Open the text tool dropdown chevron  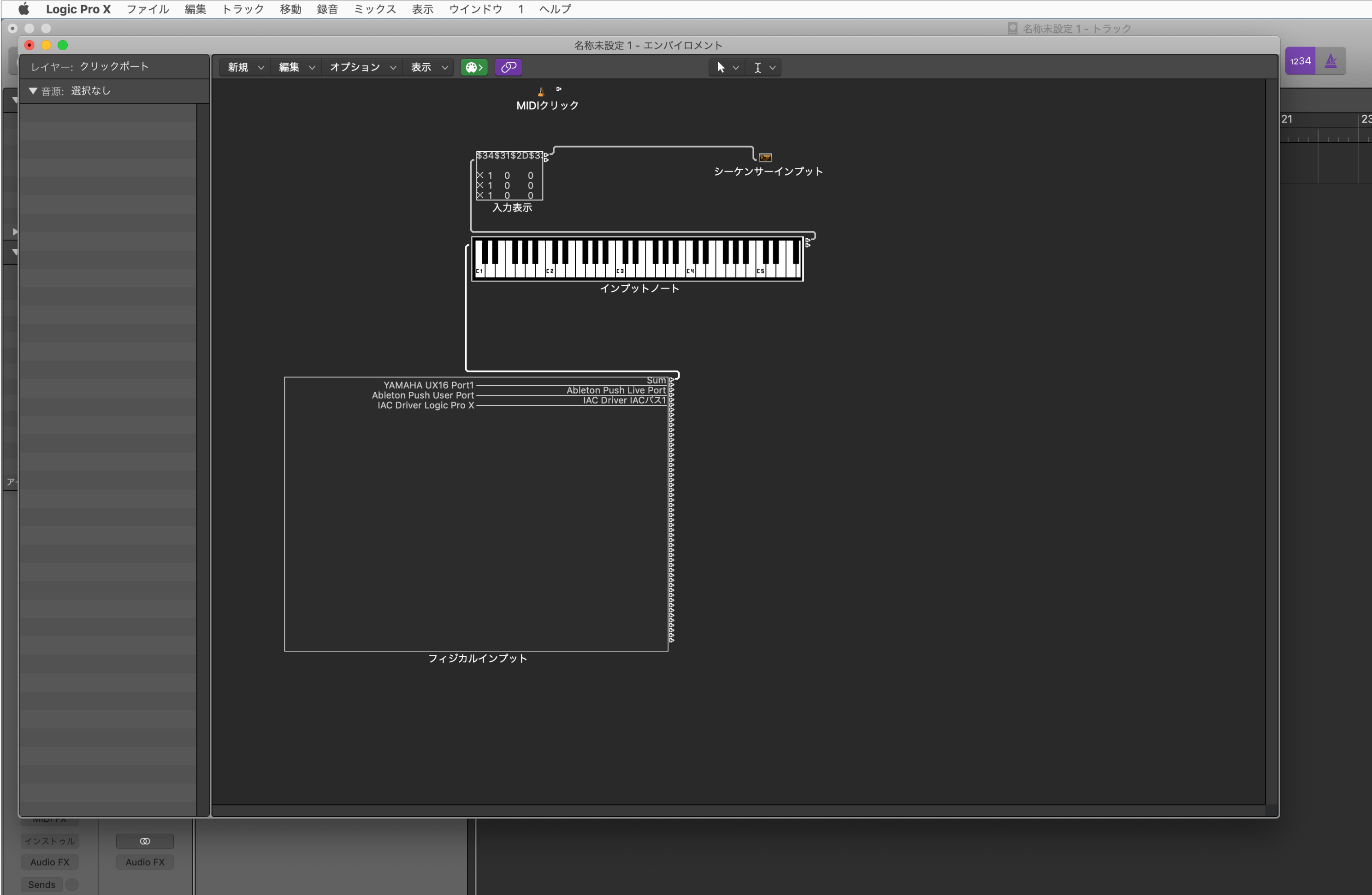tap(773, 68)
